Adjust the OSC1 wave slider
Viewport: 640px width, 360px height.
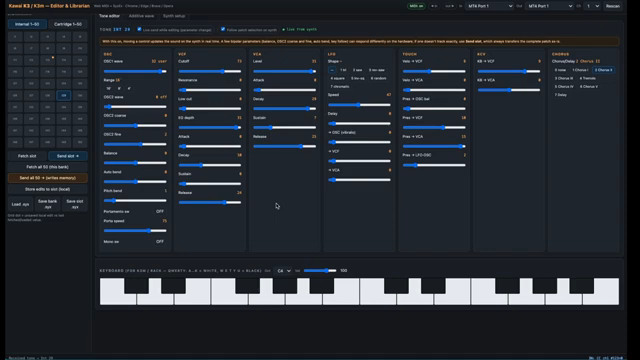pos(135,71)
